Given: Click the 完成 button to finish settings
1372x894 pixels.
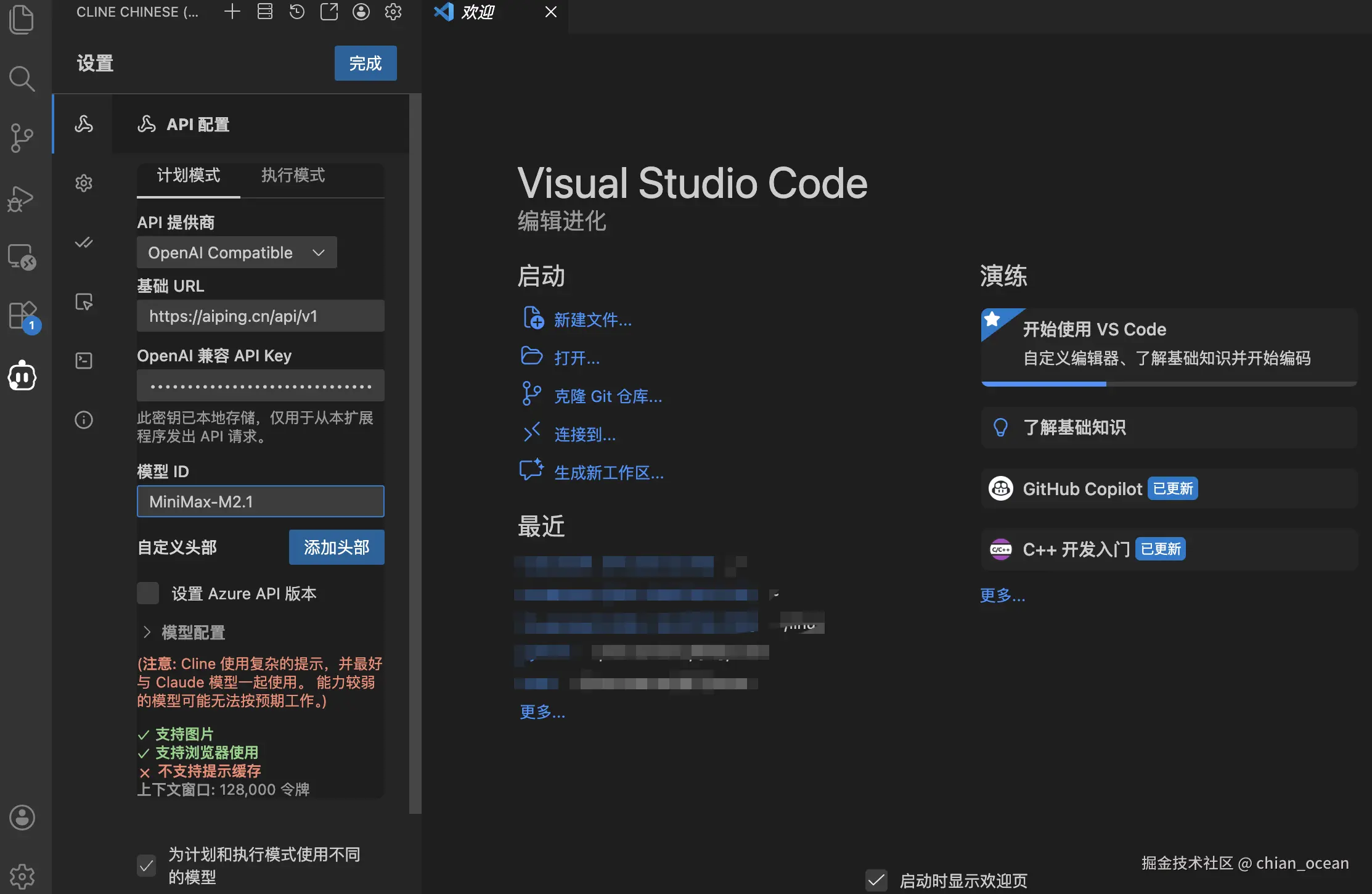Looking at the screenshot, I should (x=365, y=63).
